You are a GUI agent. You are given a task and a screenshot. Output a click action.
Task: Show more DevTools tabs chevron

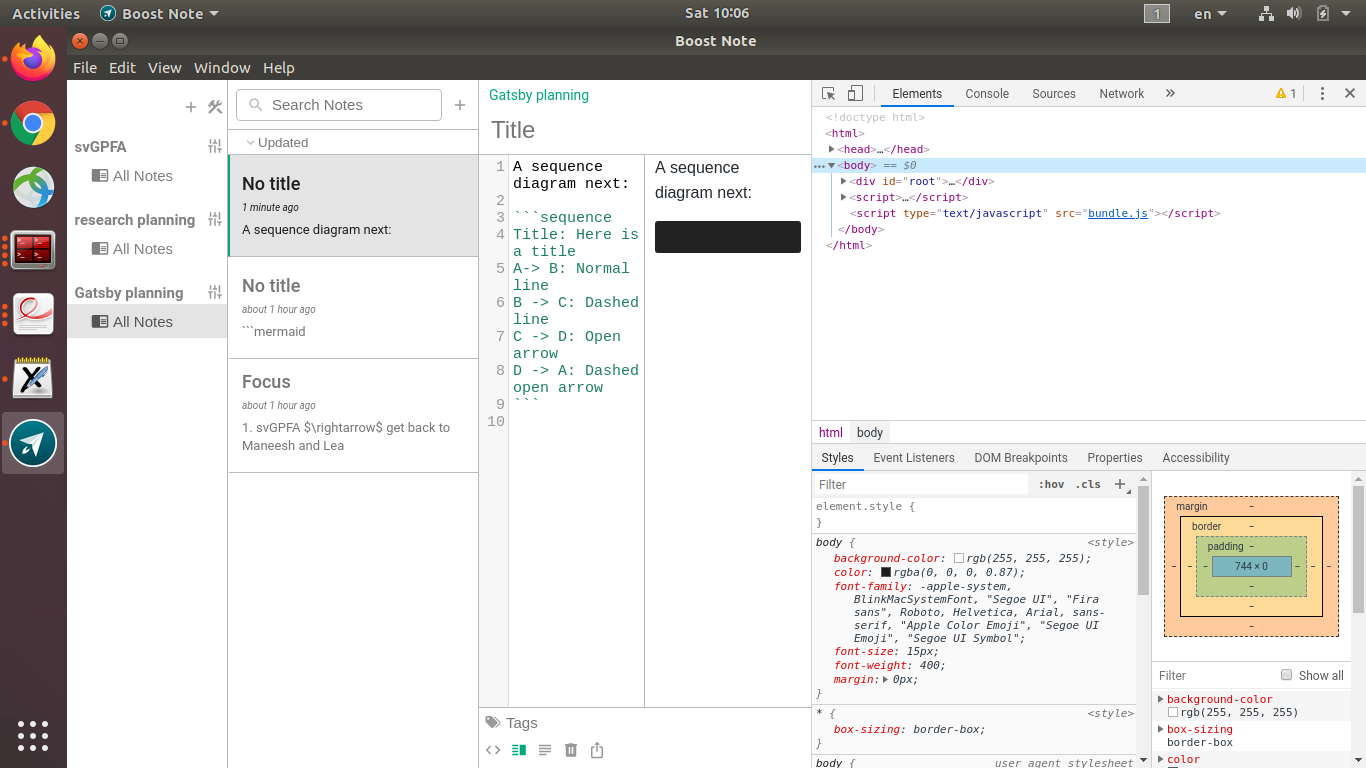point(1170,93)
